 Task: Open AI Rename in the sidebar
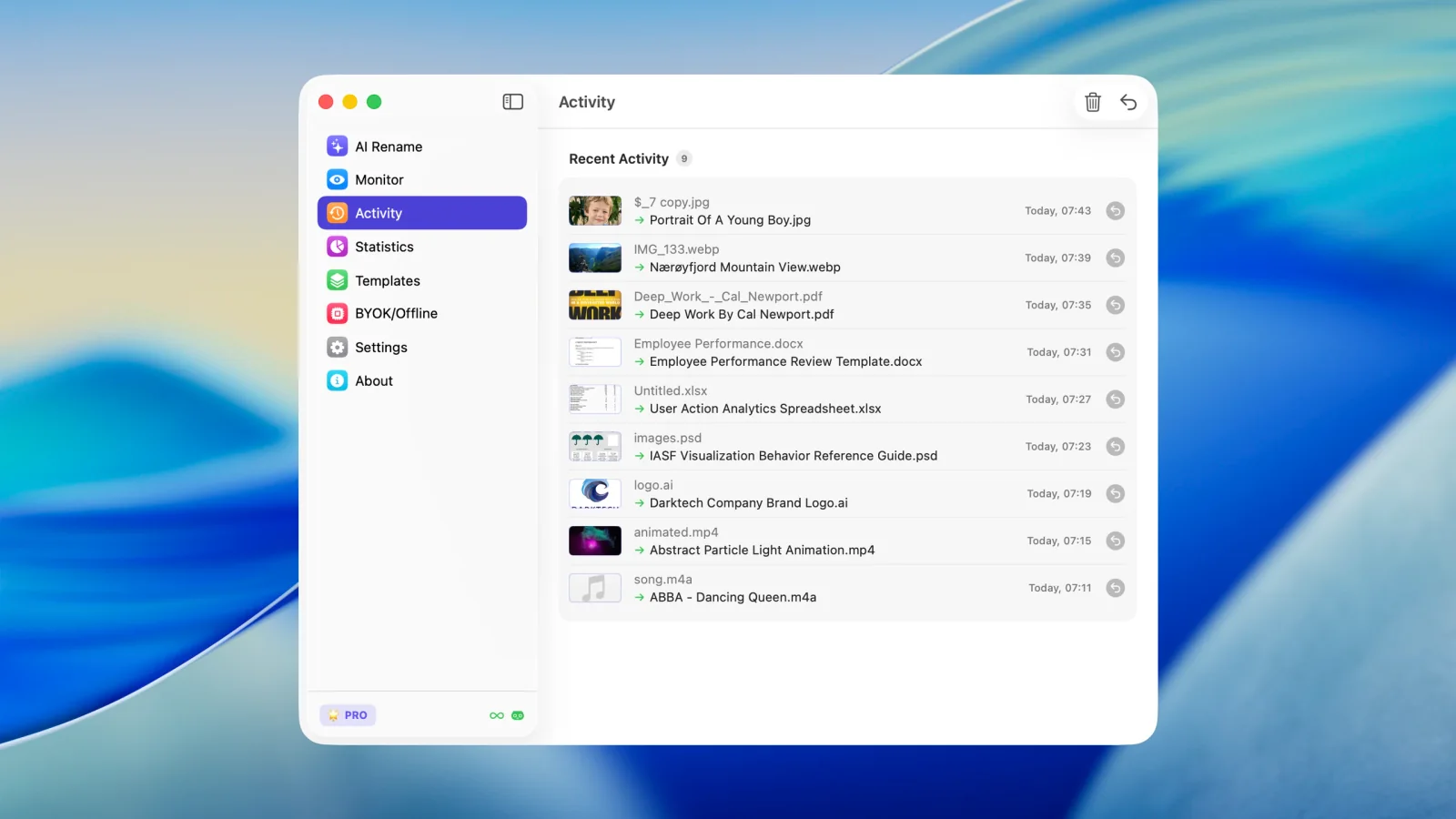pos(422,147)
